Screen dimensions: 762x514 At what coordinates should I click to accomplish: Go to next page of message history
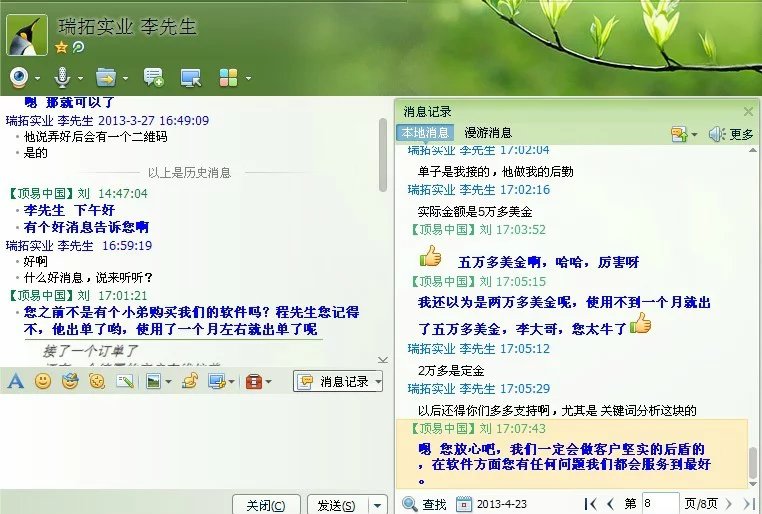click(x=728, y=504)
